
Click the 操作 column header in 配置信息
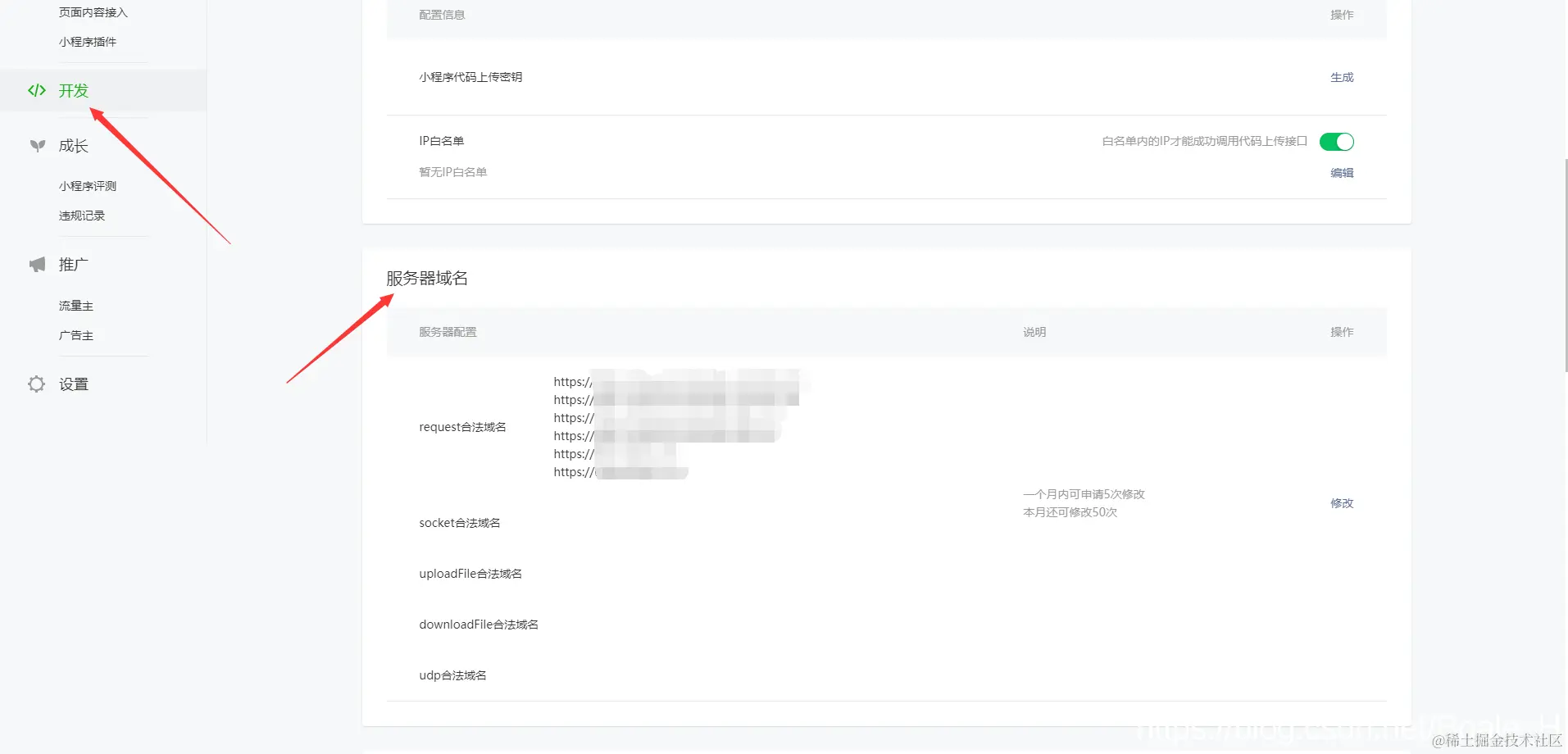(x=1341, y=14)
